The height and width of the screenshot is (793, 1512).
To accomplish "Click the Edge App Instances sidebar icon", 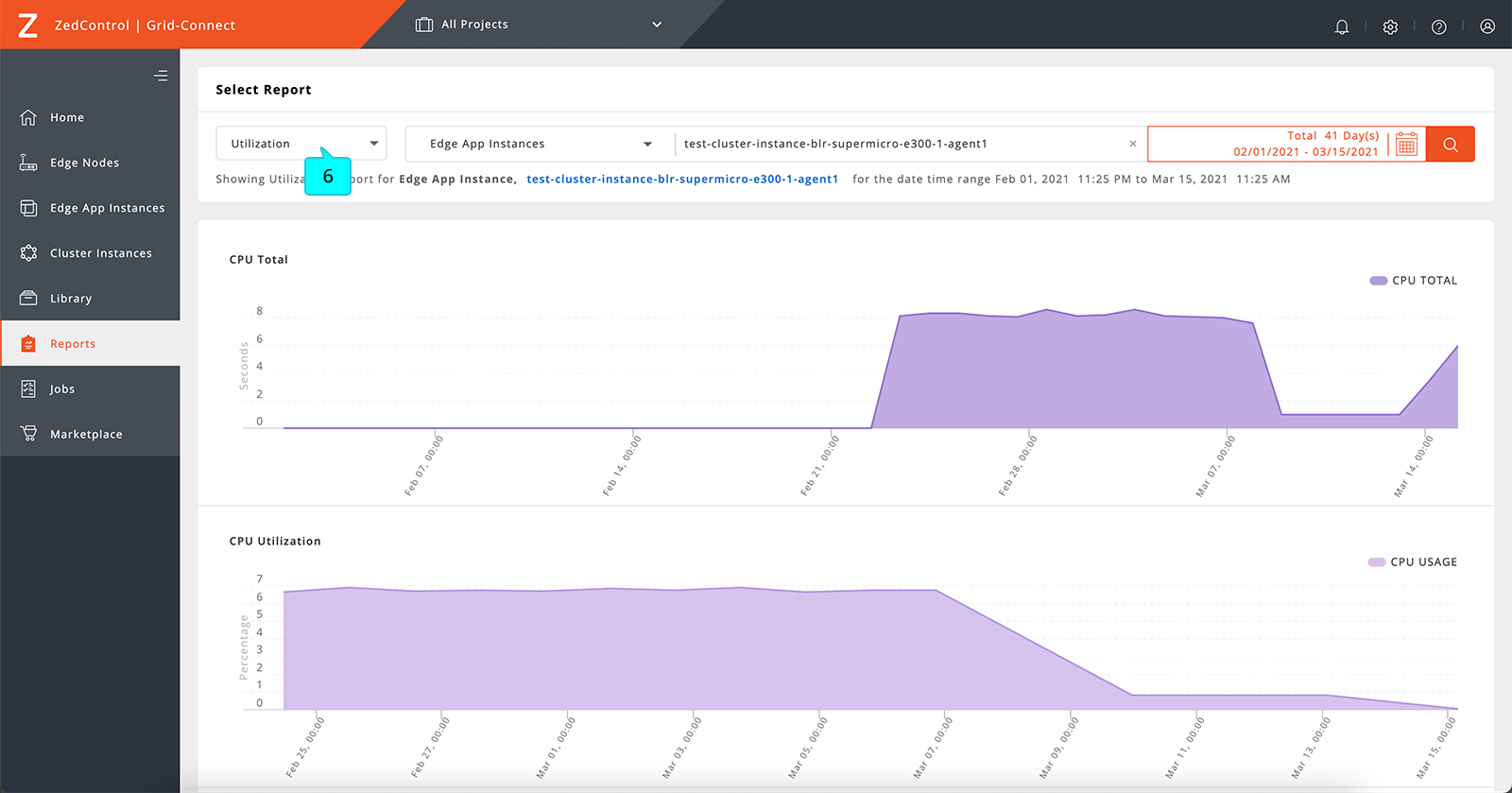I will click(28, 208).
